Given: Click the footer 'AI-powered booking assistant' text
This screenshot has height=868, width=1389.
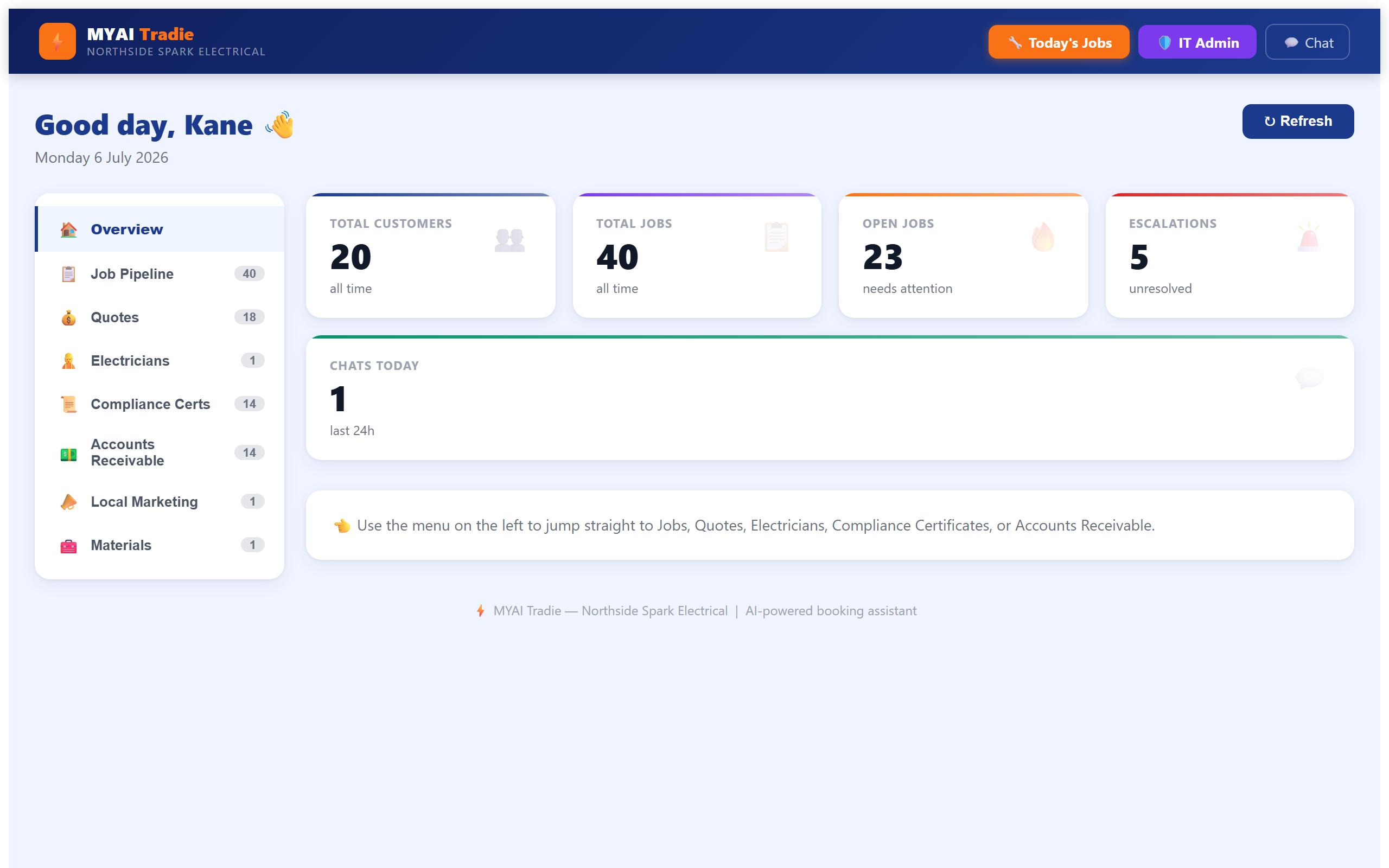Looking at the screenshot, I should pos(831,611).
